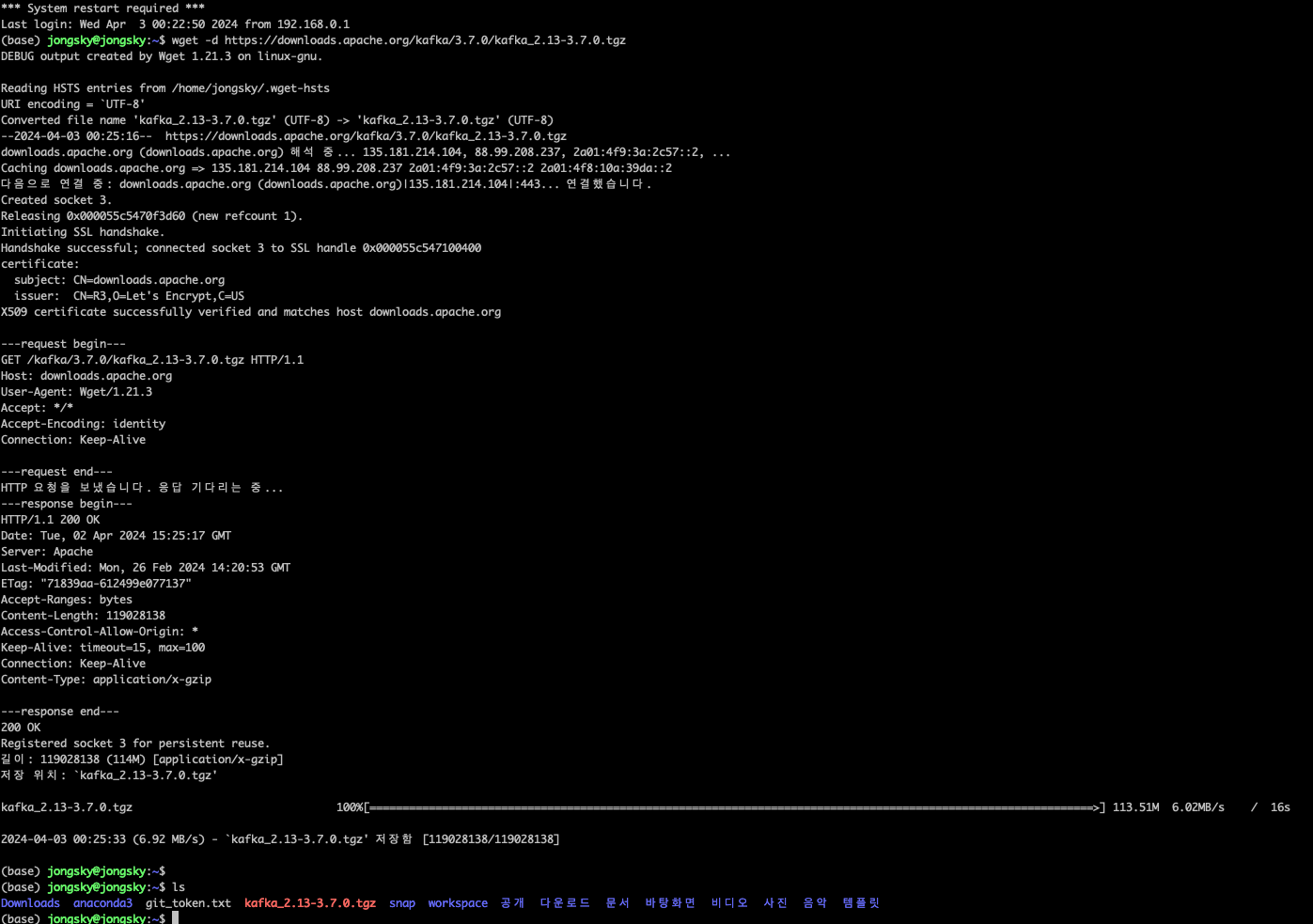The image size is (1313, 924).
Task: Click 'Reading HSTS entries' line
Action: tap(165, 88)
